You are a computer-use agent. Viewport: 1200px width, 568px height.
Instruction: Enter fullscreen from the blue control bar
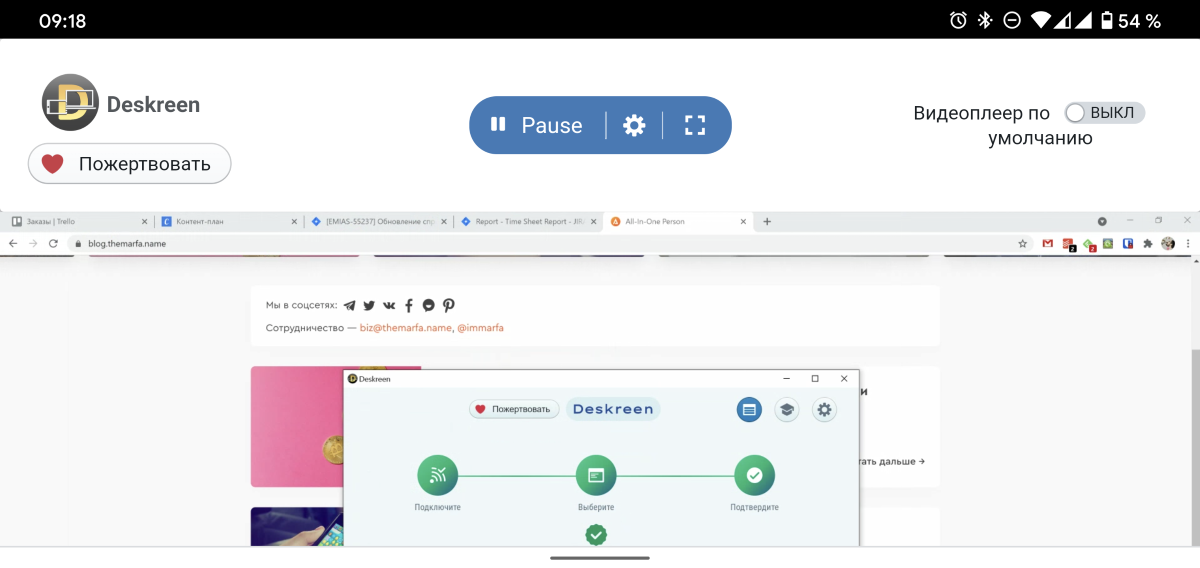[x=695, y=125]
